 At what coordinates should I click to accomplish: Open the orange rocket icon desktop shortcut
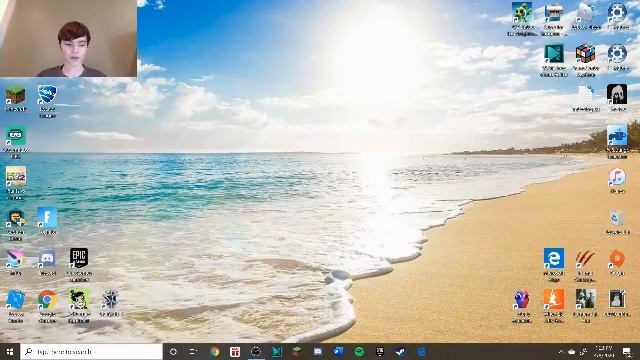pyautogui.click(x=554, y=306)
